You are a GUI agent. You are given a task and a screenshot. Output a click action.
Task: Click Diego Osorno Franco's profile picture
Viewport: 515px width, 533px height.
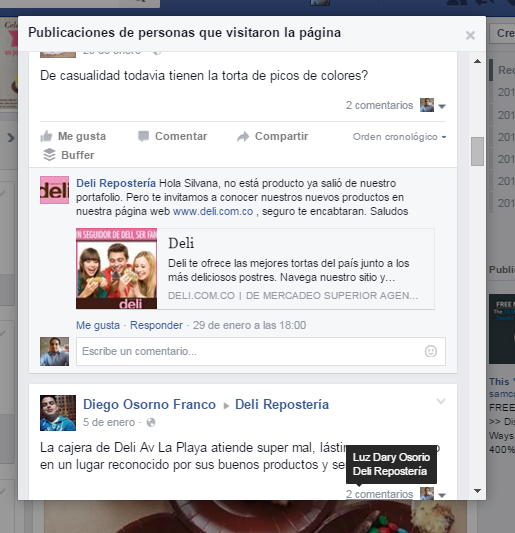(x=58, y=413)
